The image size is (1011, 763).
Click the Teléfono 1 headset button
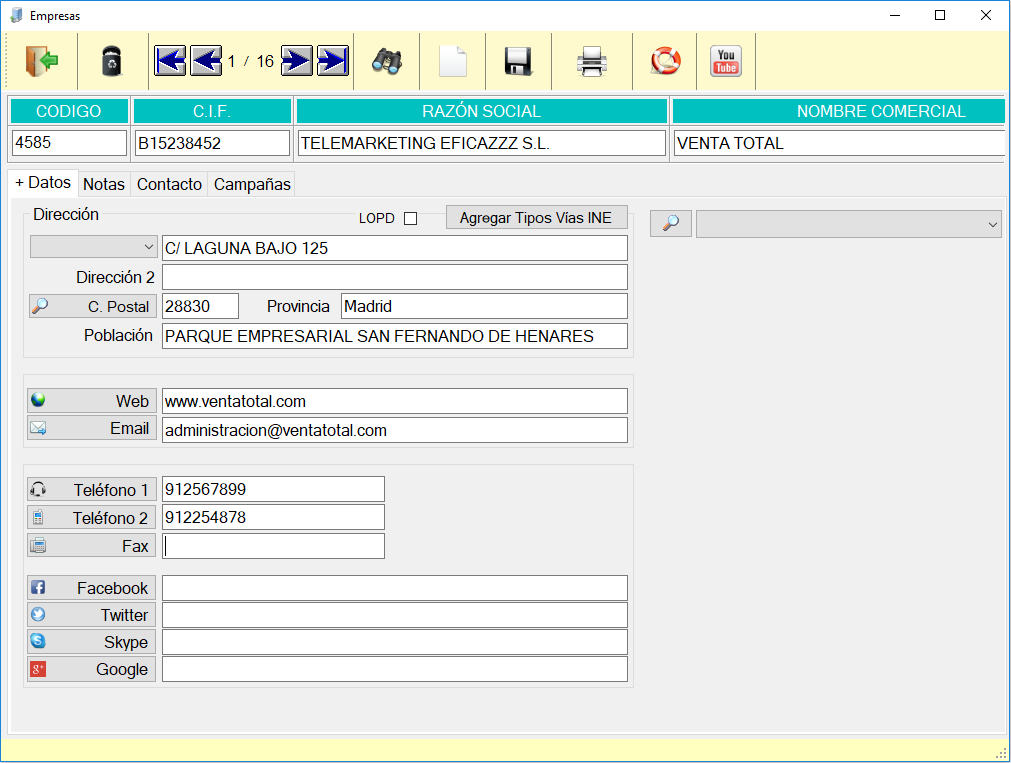(92, 490)
